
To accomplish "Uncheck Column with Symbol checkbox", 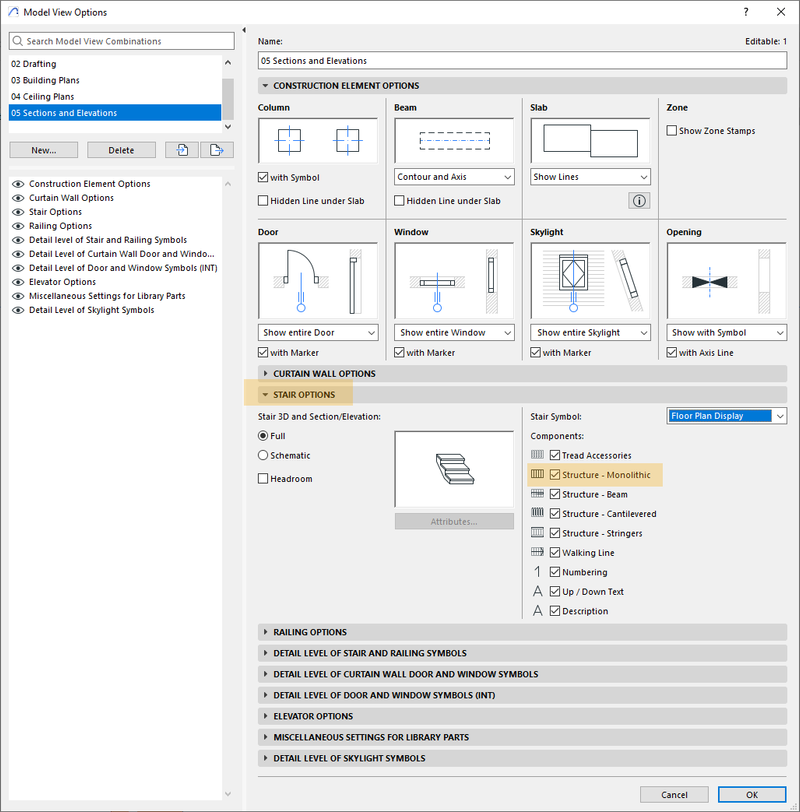I will (x=263, y=177).
